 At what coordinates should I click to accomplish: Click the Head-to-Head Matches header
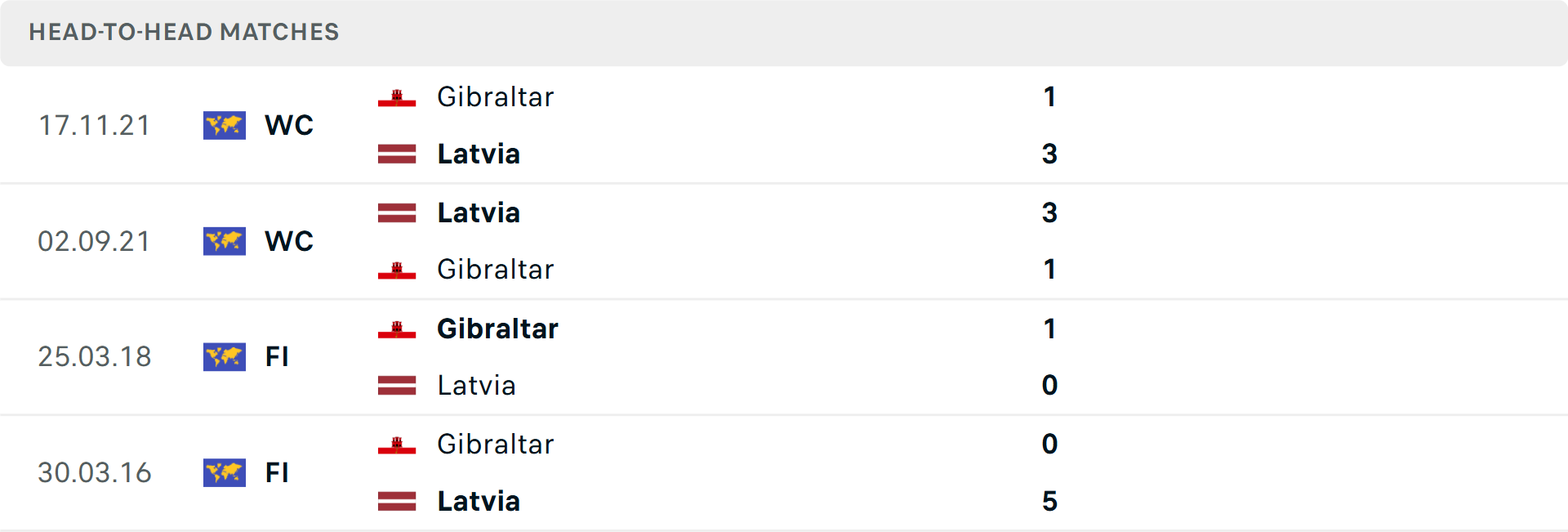[184, 32]
